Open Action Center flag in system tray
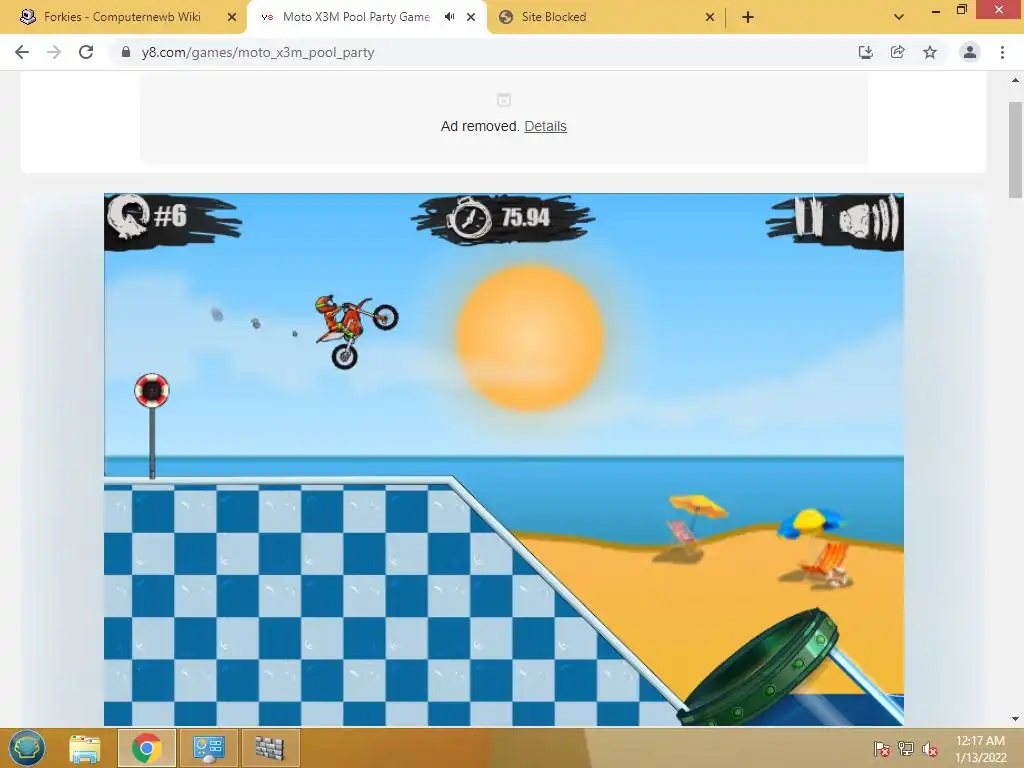The height and width of the screenshot is (768, 1024). 881,749
